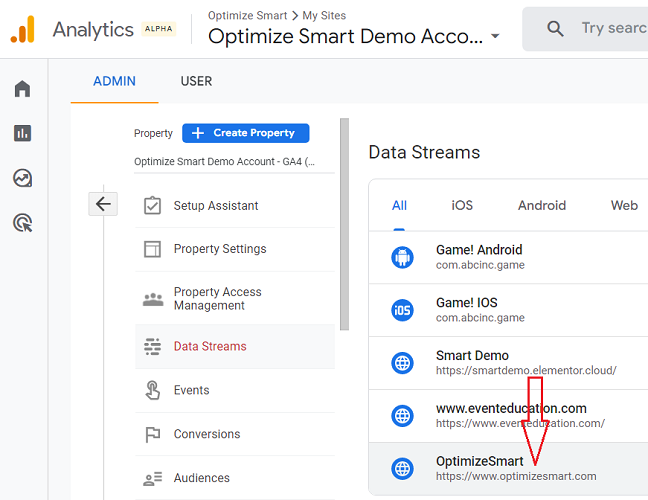The width and height of the screenshot is (648, 500).
Task: Click the Setup Assistant checklist icon
Action: (x=152, y=205)
